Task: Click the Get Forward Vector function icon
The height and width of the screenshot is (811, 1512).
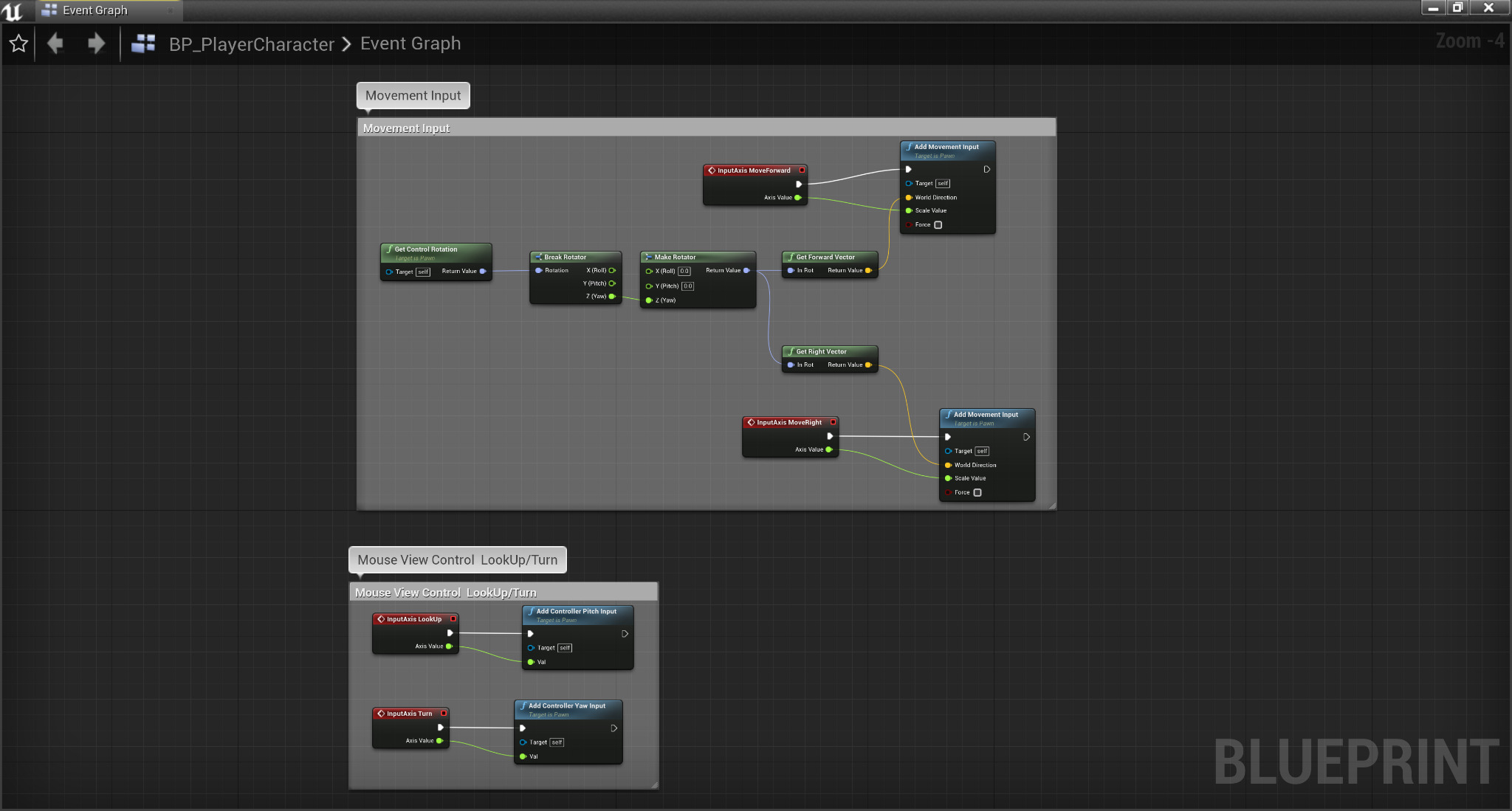Action: tap(791, 257)
